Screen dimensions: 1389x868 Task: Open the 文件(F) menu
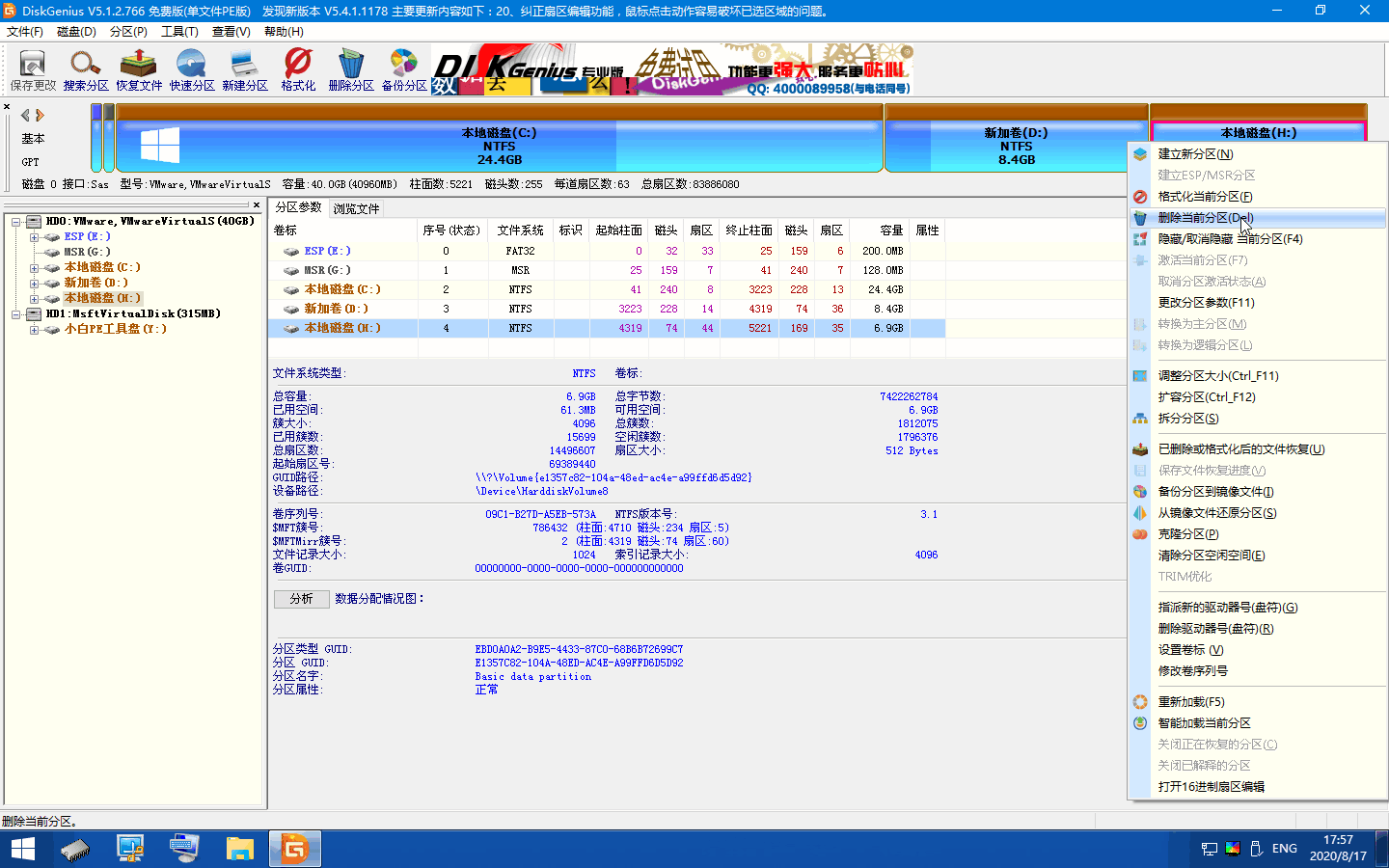point(25,32)
